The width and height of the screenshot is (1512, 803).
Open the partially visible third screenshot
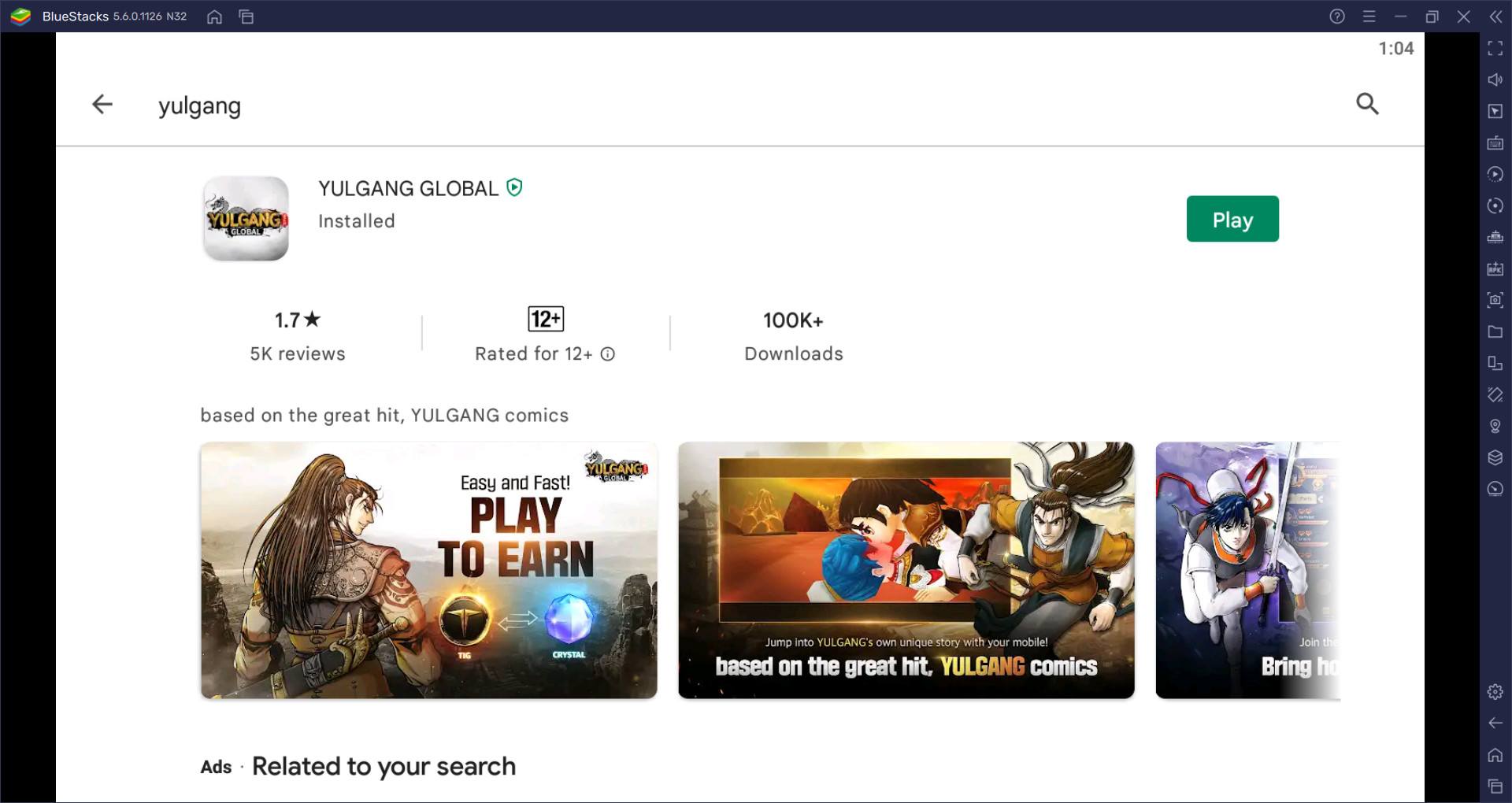(1247, 570)
